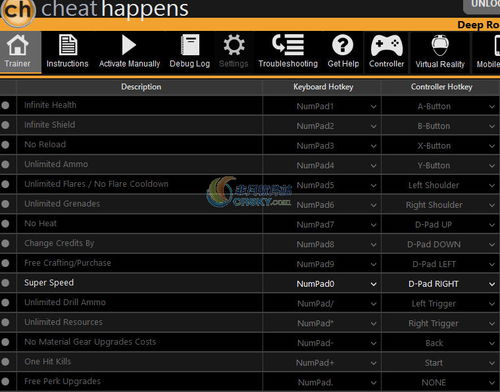Click the Unlock button at top right
Screen dimensions: 500x392
(x=482, y=6)
